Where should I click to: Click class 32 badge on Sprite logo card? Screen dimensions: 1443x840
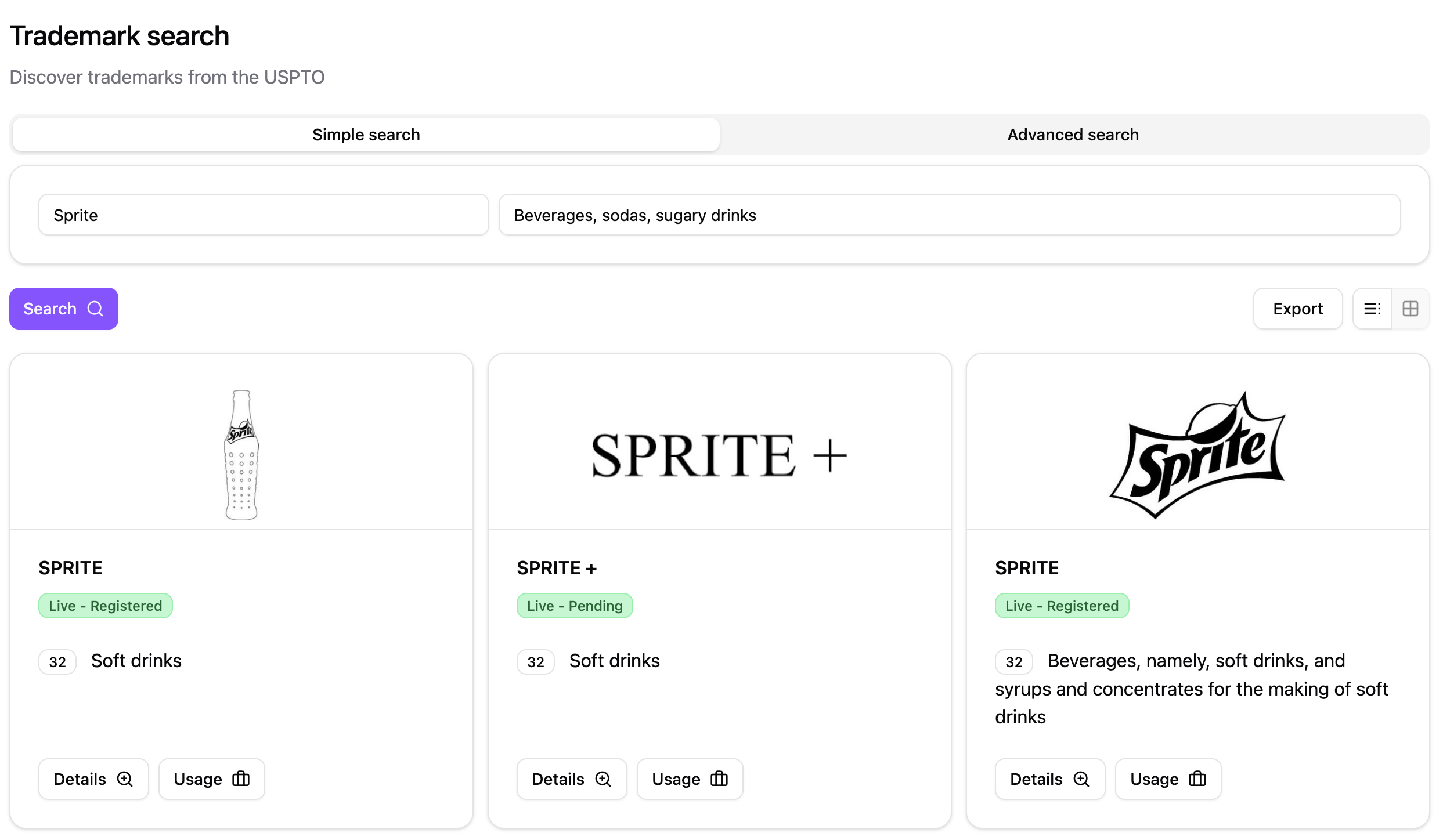pos(1014,662)
